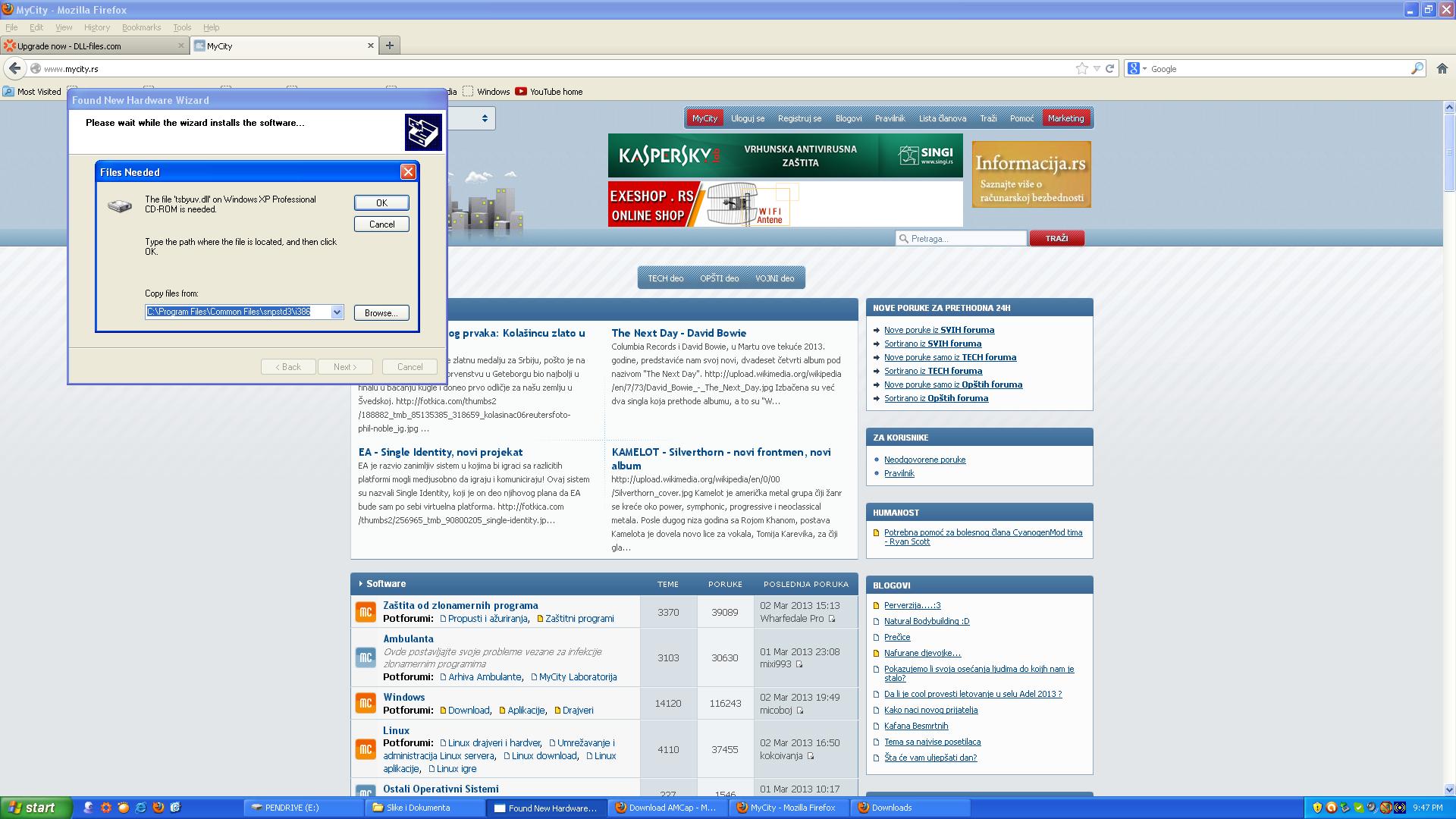Click the orange MC icon next to Windows forum
The image size is (1456, 819).
366,704
